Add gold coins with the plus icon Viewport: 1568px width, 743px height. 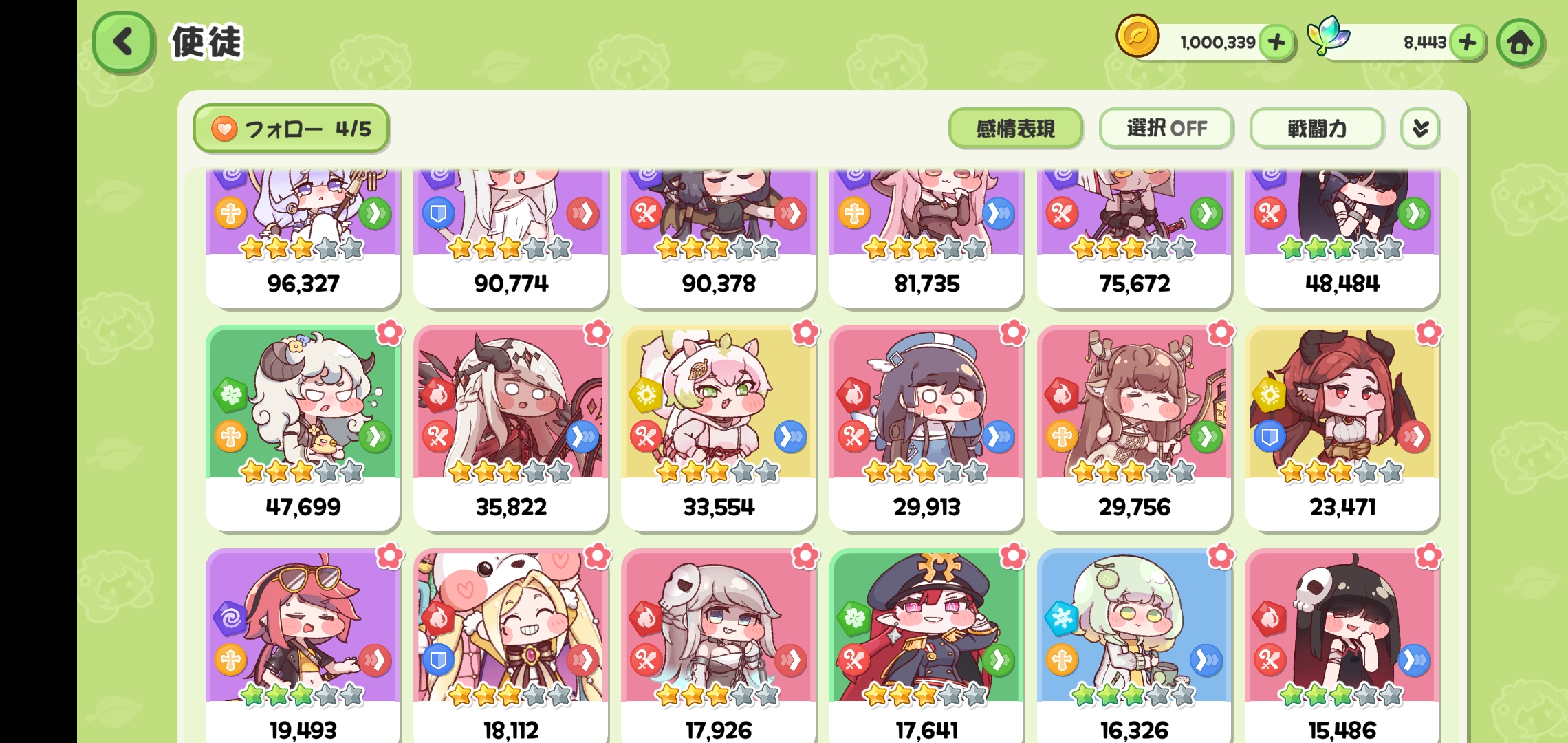click(x=1276, y=43)
